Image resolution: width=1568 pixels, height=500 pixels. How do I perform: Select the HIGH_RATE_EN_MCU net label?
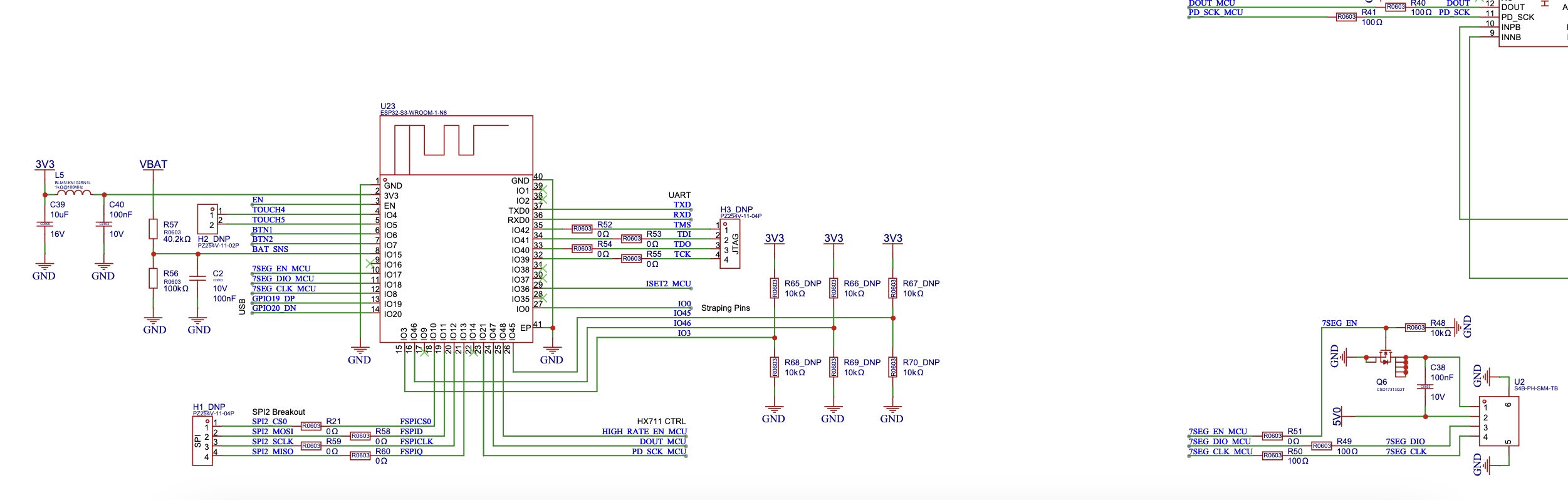coord(644,432)
